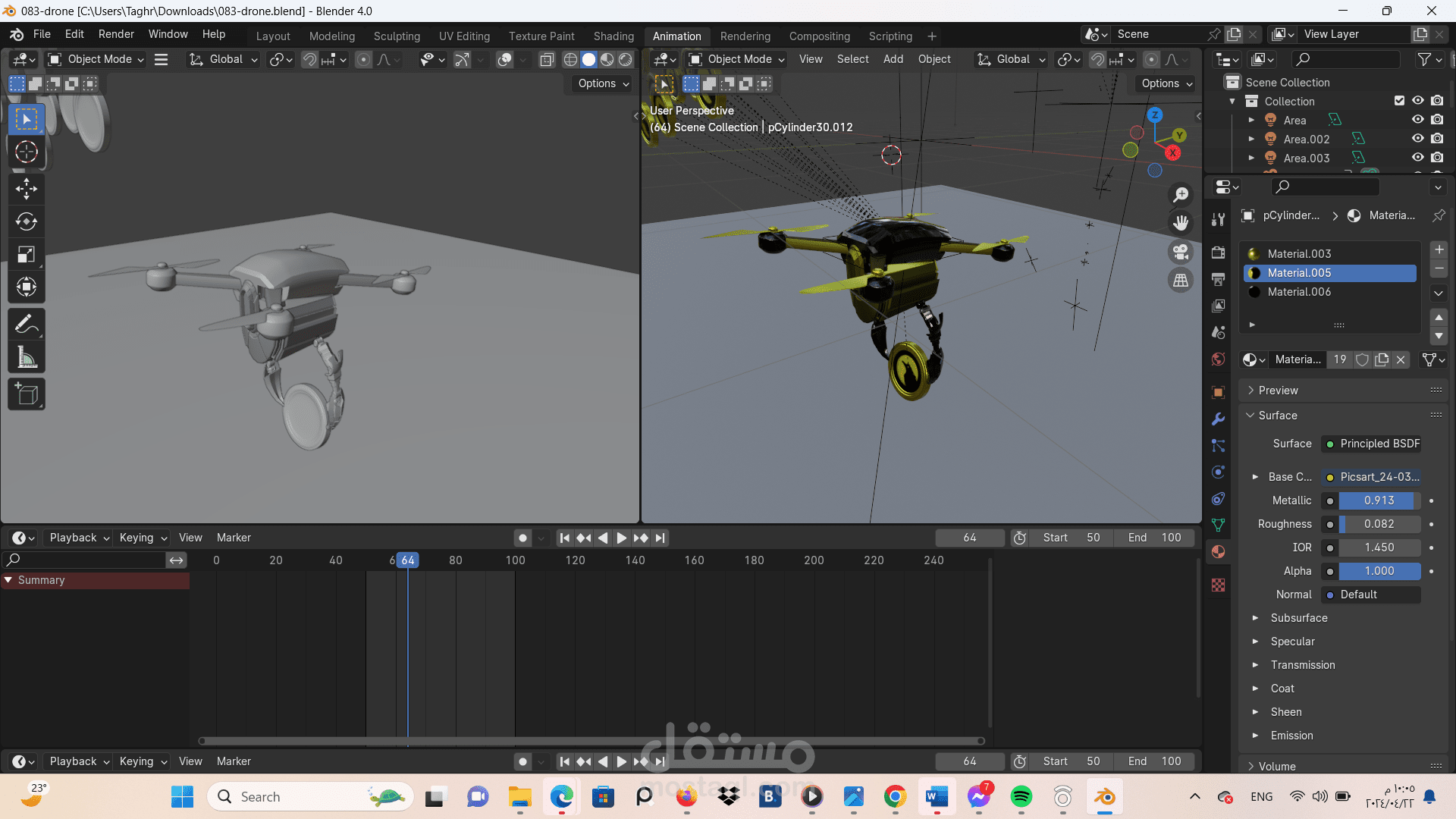Hide Area.002 light in viewport
1456x819 pixels.
click(x=1417, y=139)
